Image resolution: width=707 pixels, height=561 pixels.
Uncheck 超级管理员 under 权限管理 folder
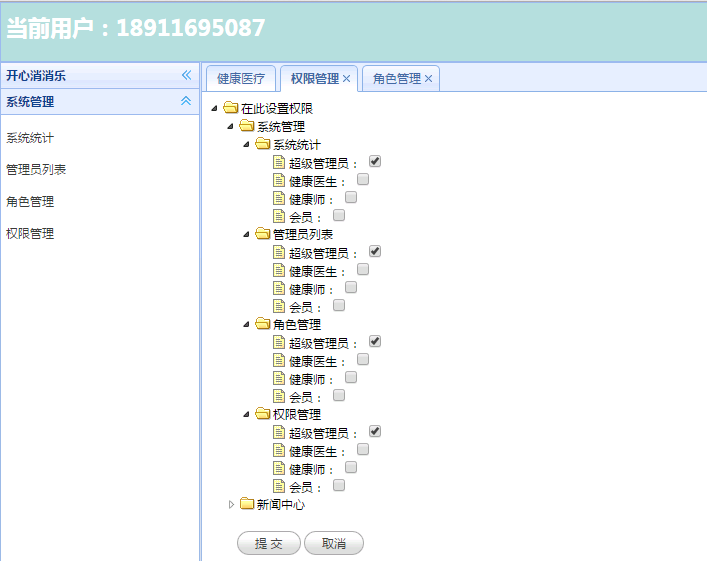375,431
